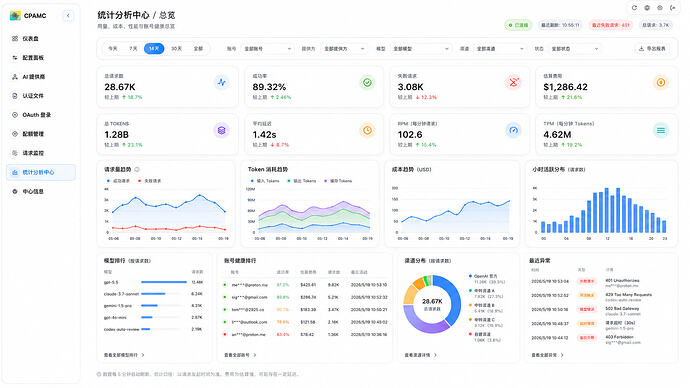Image resolution: width=690 pixels, height=388 pixels.
Task: Toggle the 成功请求 legend in the request trend chart
Action: [x=118, y=181]
